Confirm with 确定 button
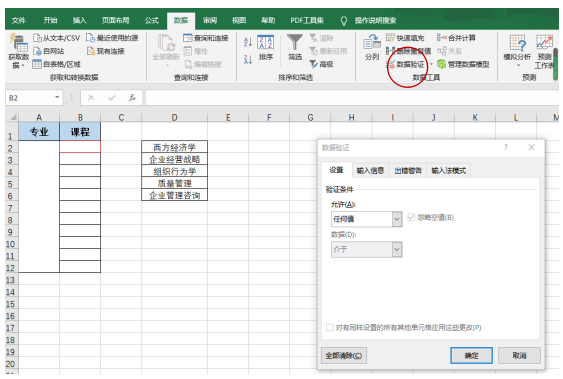Image resolution: width=563 pixels, height=379 pixels. coord(471,356)
